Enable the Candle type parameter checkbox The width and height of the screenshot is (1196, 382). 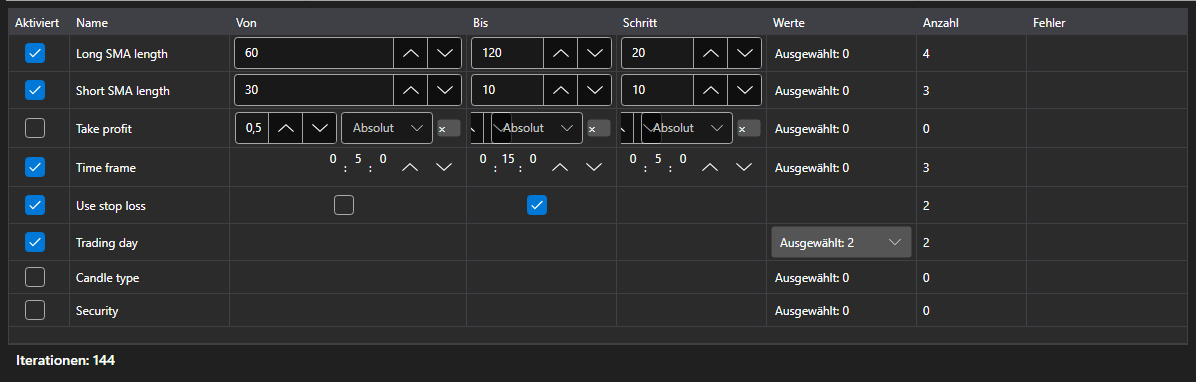pyautogui.click(x=35, y=278)
